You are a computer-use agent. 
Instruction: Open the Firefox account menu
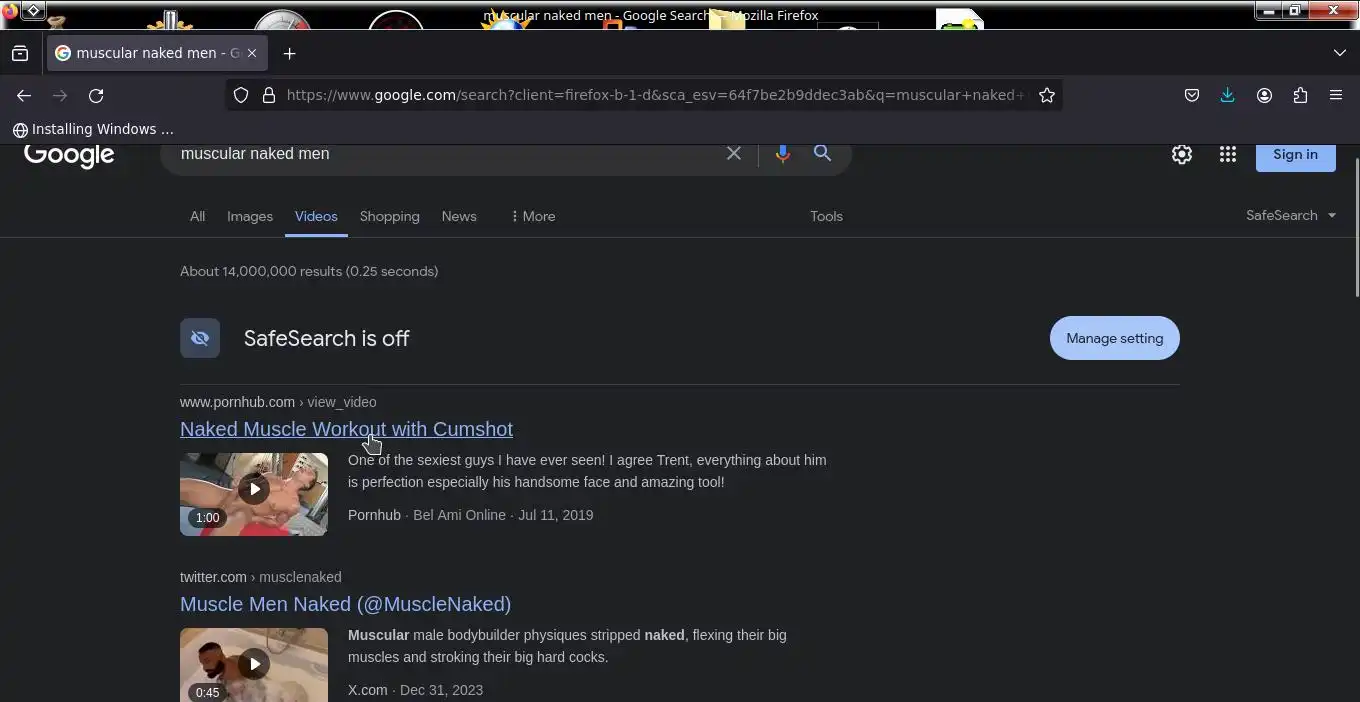coord(1264,95)
